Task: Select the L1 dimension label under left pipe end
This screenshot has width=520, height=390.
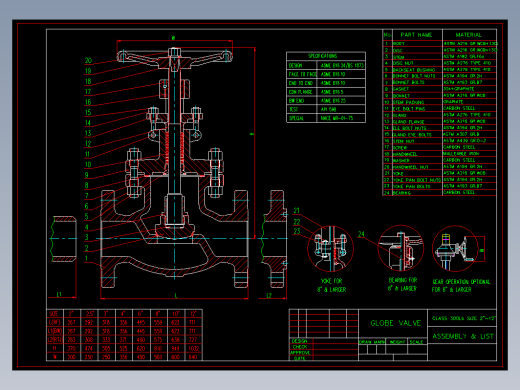Action: click(x=59, y=295)
